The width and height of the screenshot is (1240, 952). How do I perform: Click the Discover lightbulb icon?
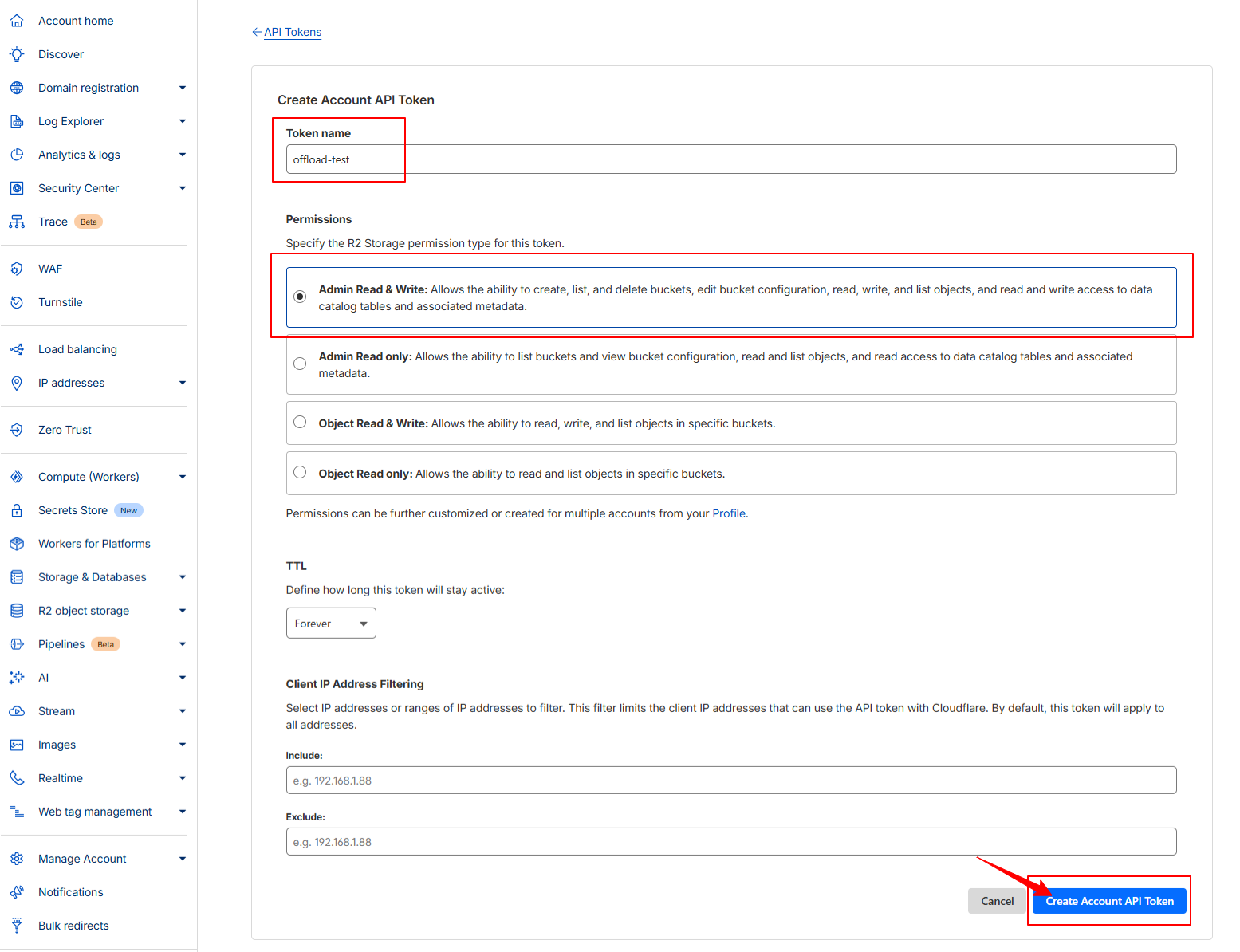(17, 54)
